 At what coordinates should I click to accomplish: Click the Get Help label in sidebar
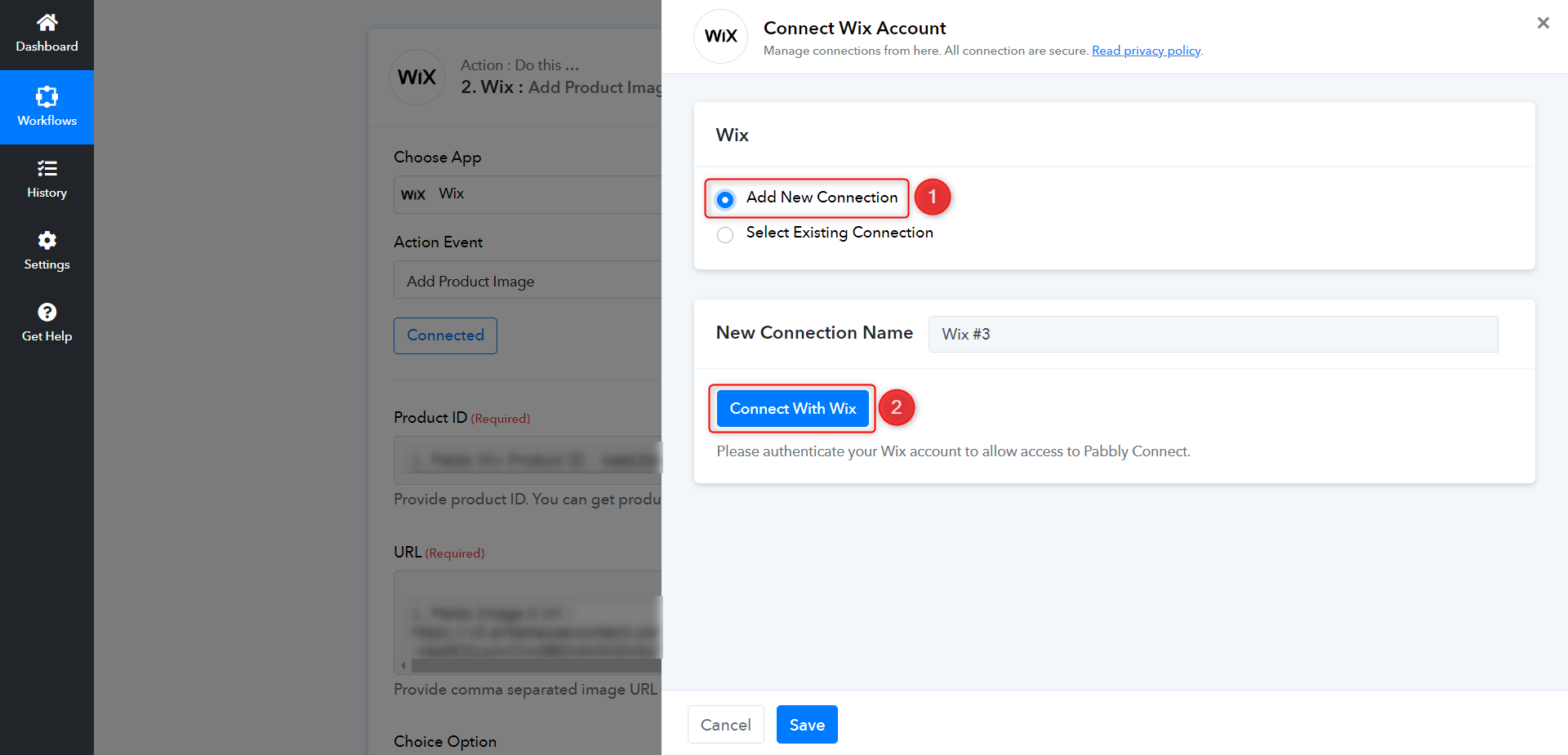(x=47, y=336)
